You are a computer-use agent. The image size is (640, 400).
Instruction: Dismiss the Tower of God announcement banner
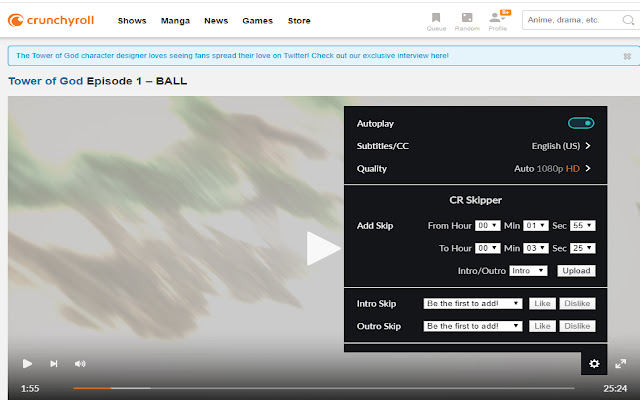tap(627, 56)
